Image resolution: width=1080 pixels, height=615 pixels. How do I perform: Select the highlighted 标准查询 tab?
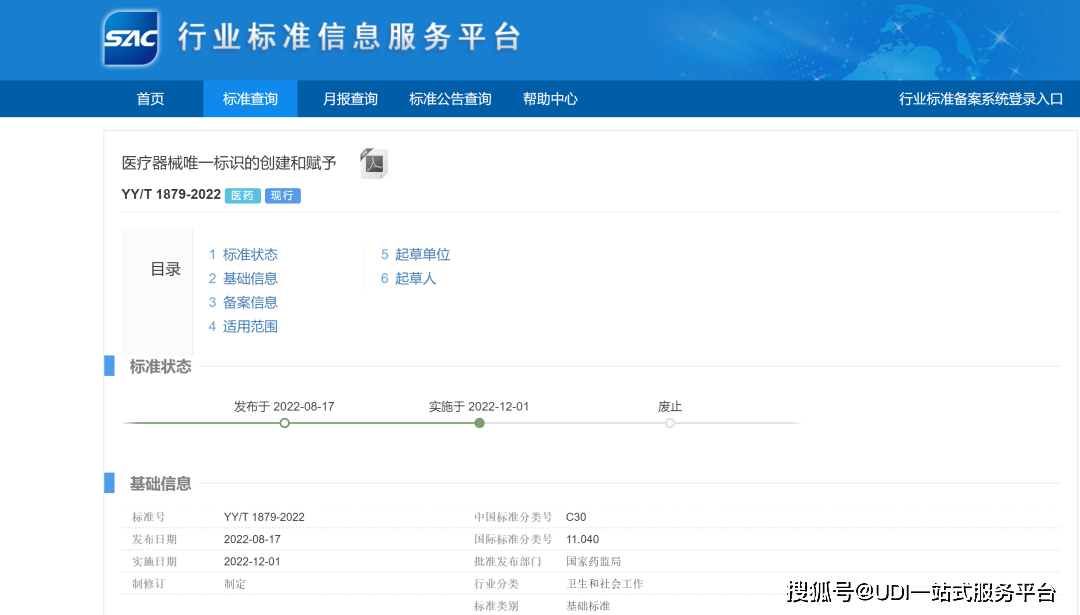point(250,98)
